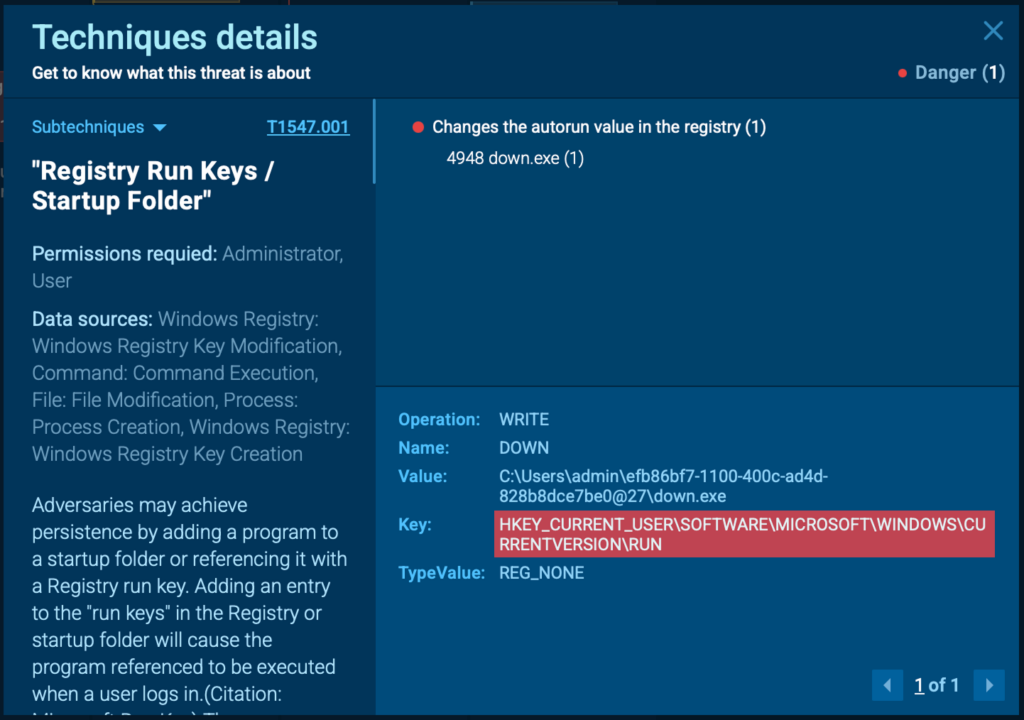Click the "1 of 1" page indicator
This screenshot has height=720, width=1024.
(937, 685)
